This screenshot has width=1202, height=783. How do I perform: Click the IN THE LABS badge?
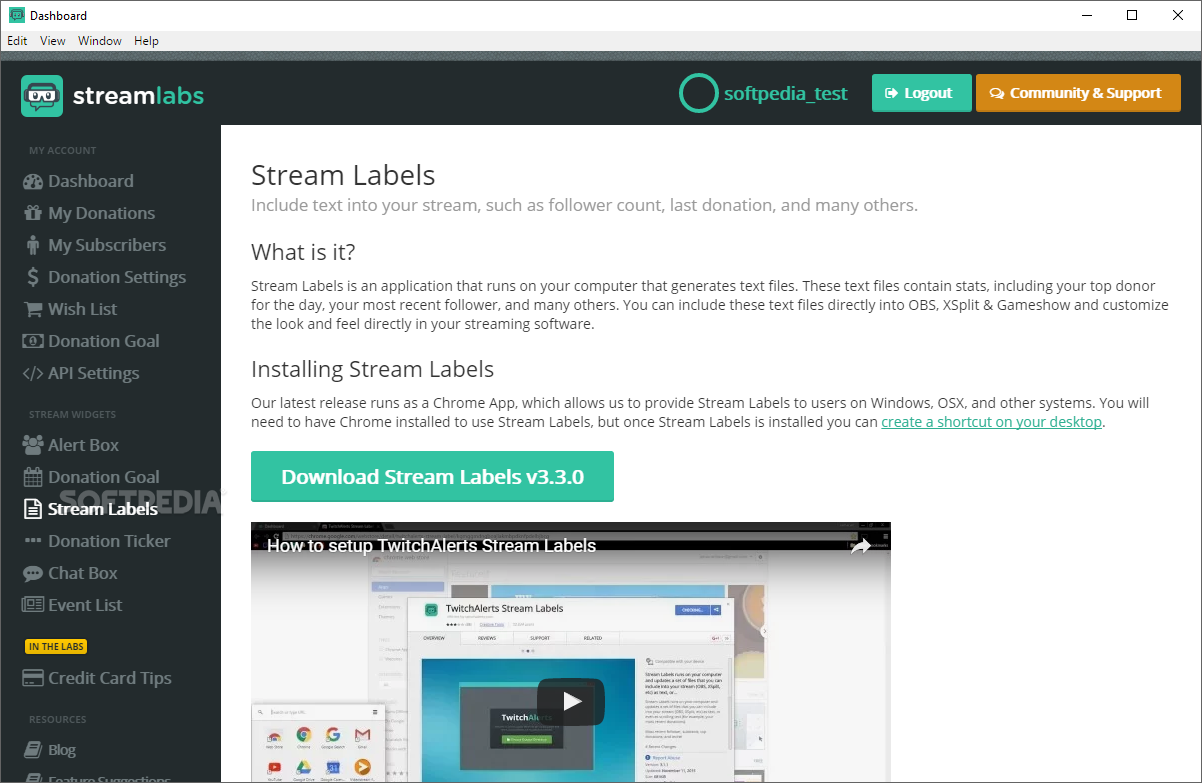coord(56,647)
